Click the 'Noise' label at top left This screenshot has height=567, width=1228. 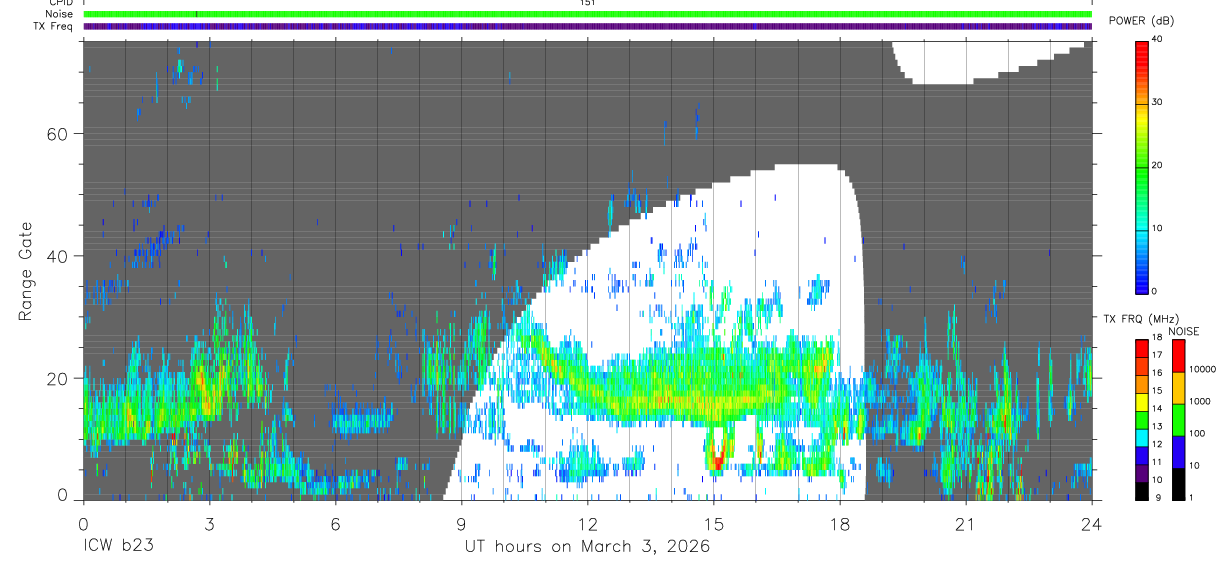60,14
